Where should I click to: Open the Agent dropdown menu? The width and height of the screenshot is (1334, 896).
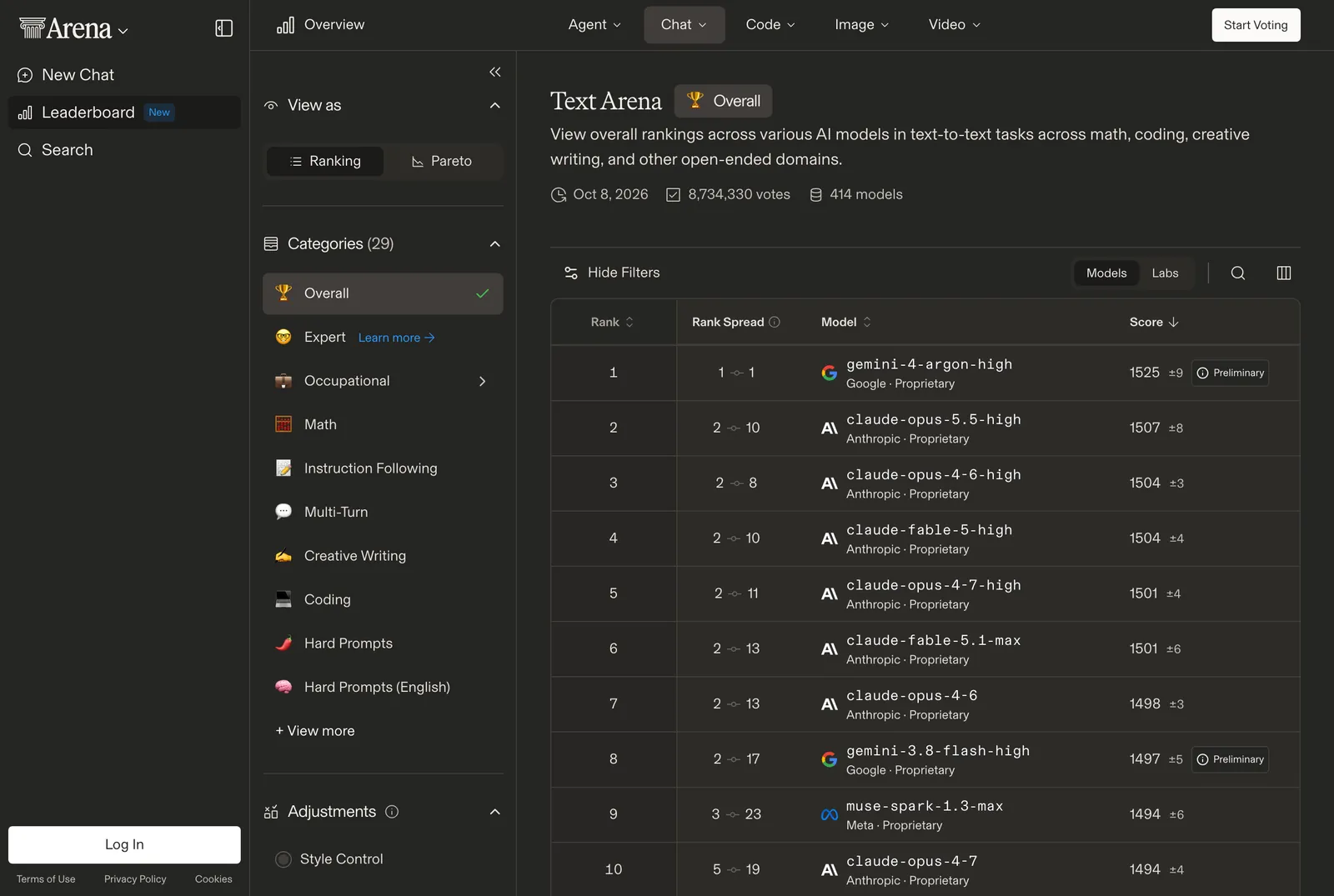594,25
